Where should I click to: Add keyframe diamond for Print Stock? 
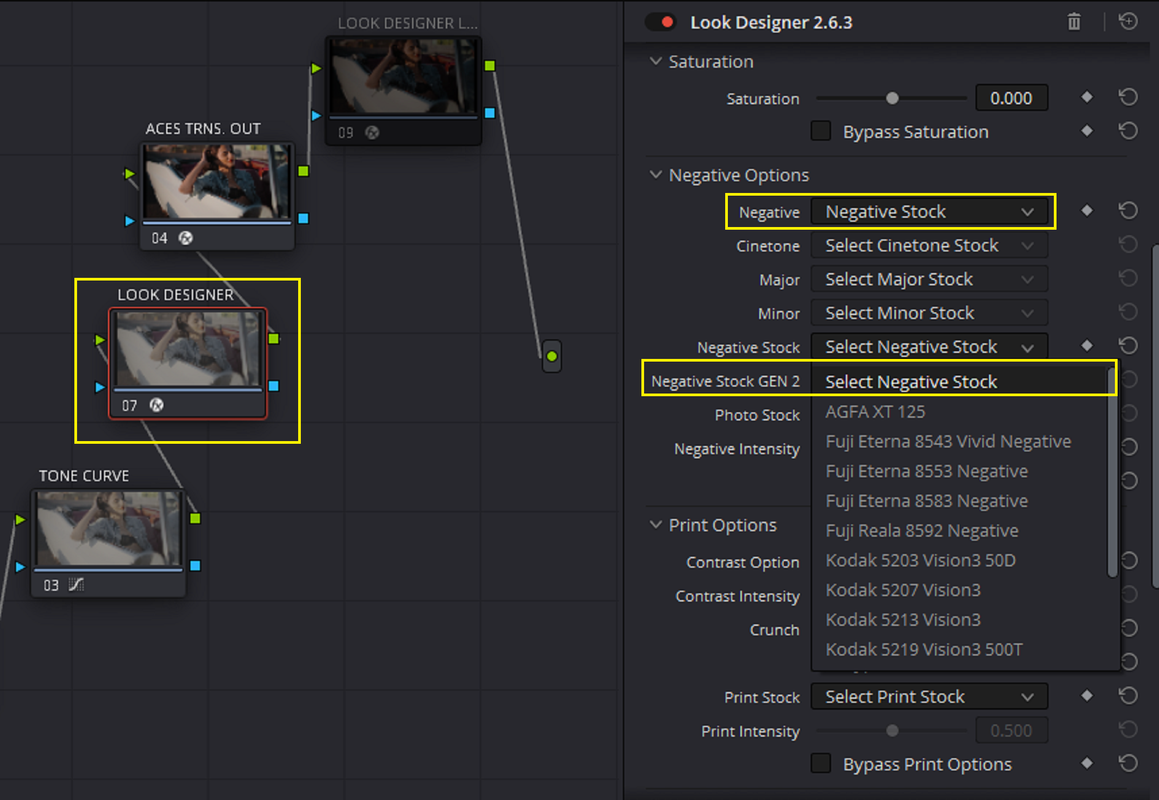[x=1087, y=696]
